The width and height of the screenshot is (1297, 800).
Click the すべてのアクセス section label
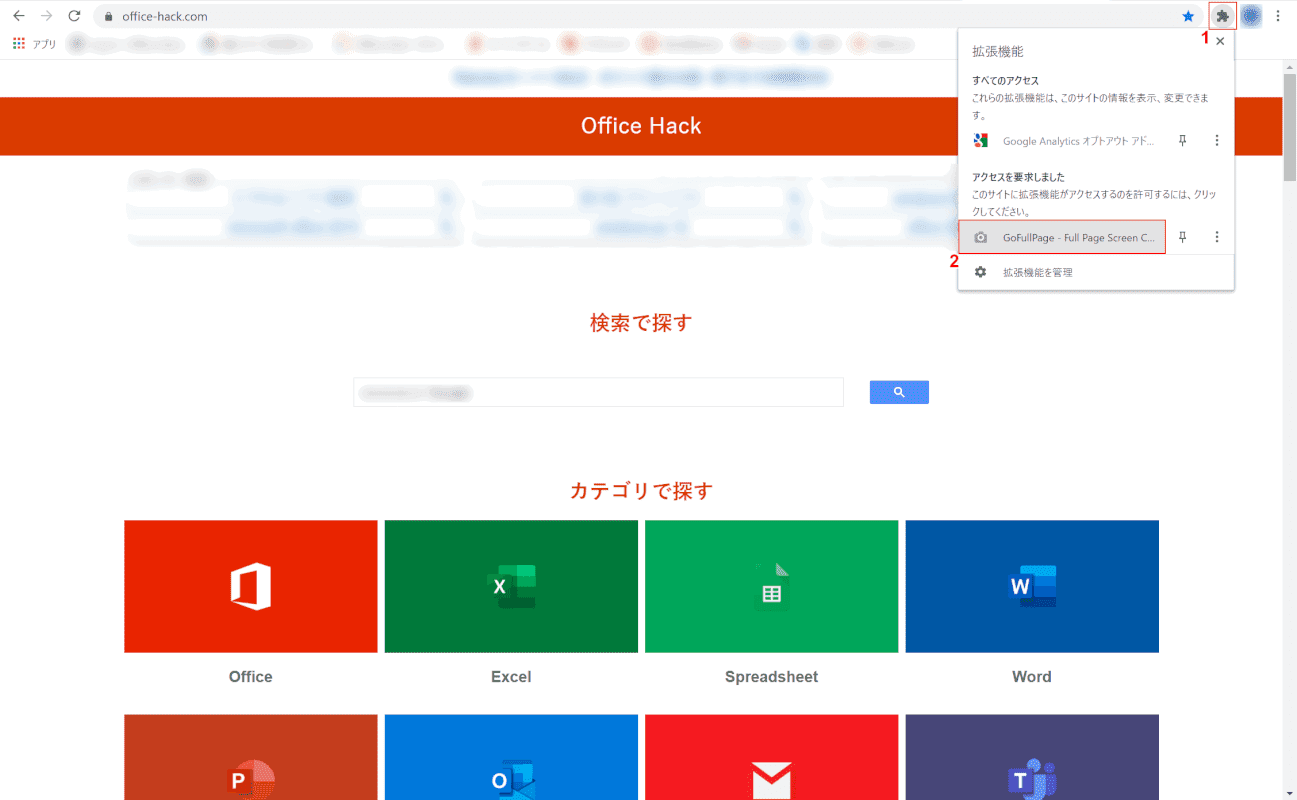tap(1006, 81)
